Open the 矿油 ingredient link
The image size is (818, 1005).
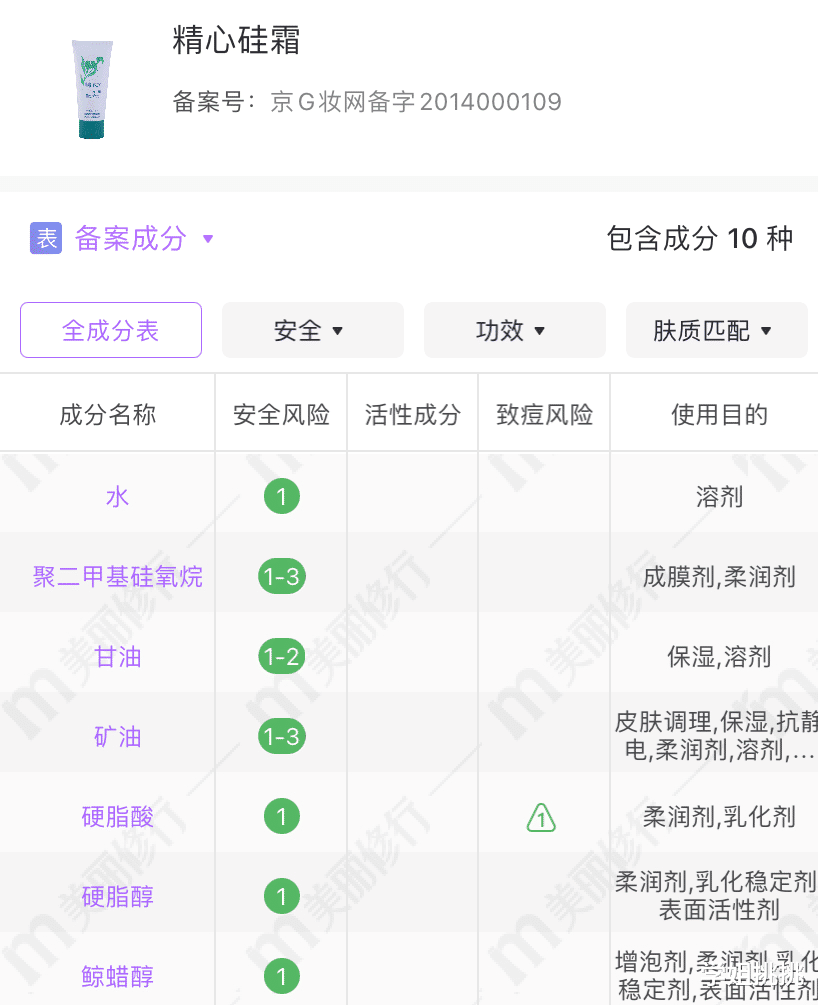118,737
